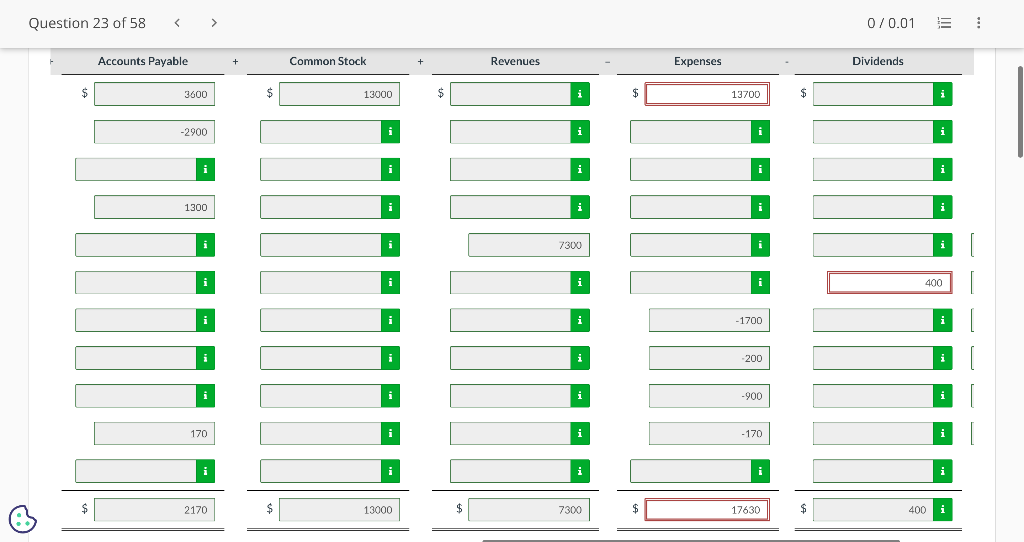Select empty Common Stock field in the -1700 row
The height and width of the screenshot is (542, 1024).
(320, 321)
